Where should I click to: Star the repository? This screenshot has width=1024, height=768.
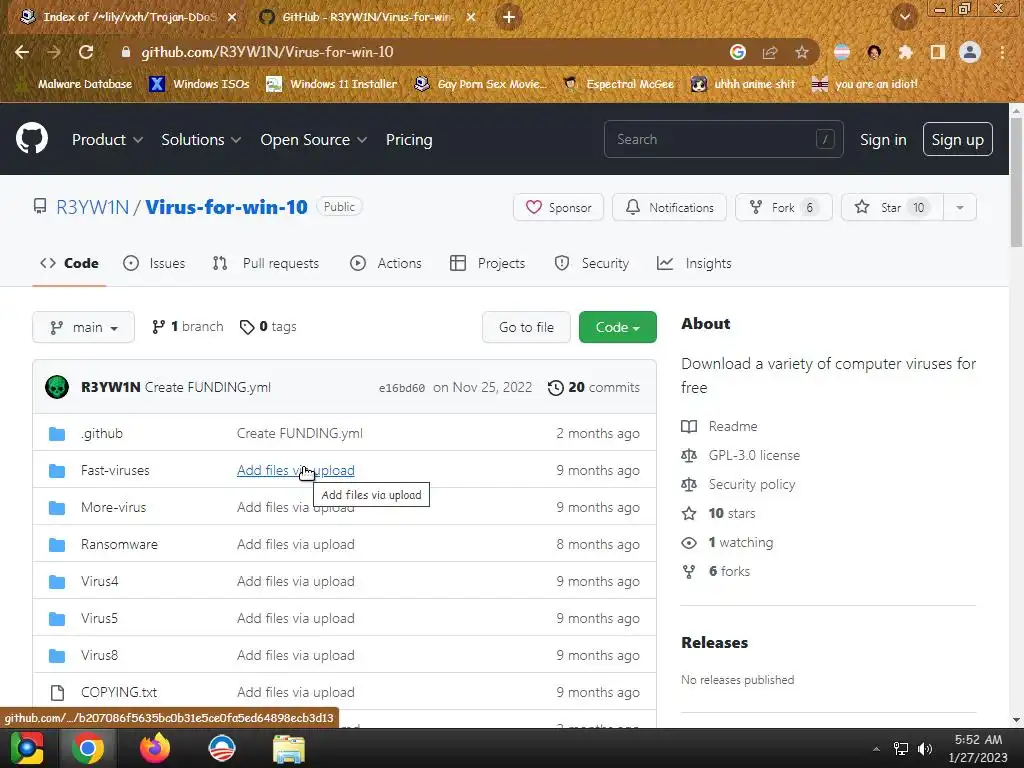(x=892, y=208)
